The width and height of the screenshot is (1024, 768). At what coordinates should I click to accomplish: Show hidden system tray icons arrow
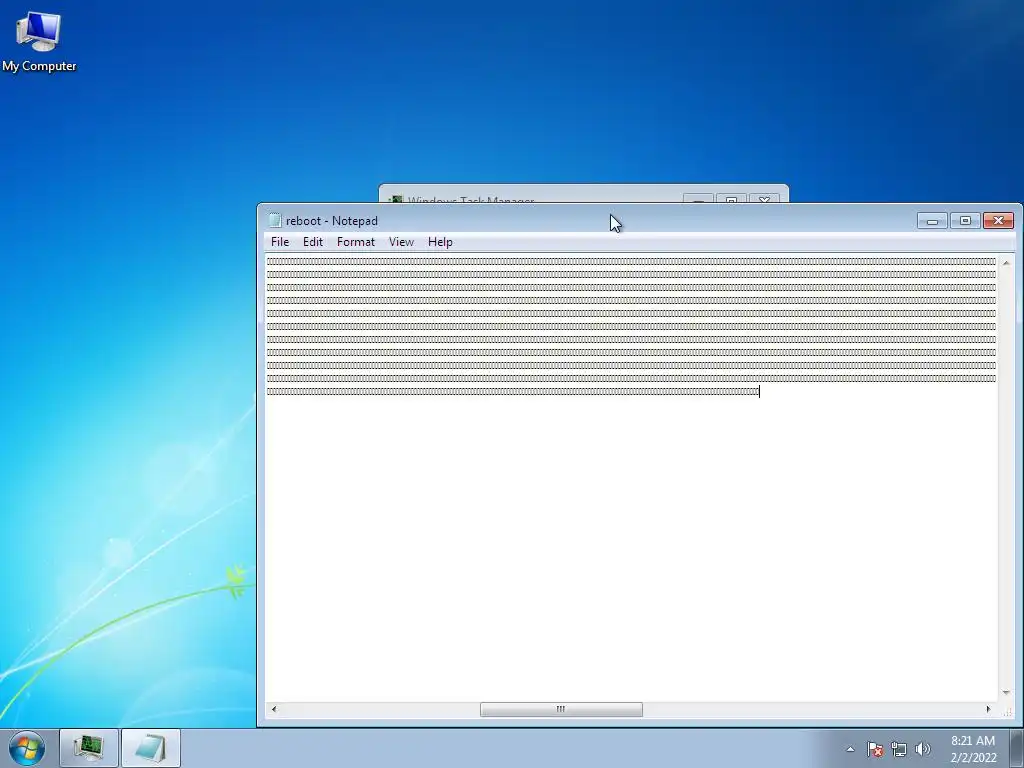point(850,749)
